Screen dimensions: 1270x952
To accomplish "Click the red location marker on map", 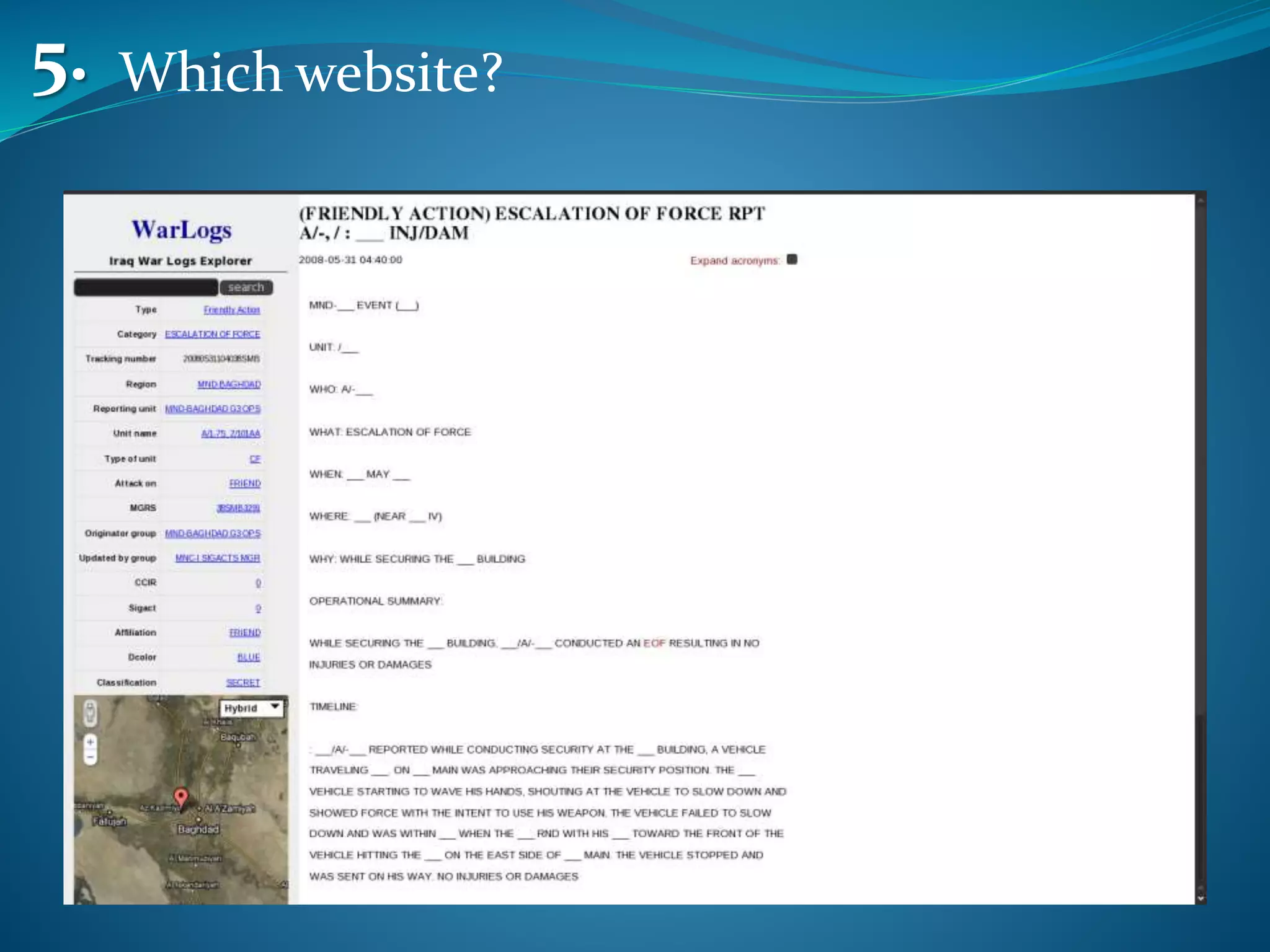I will (x=180, y=798).
